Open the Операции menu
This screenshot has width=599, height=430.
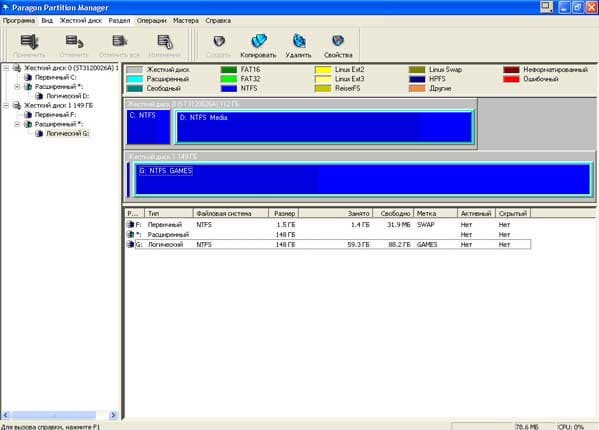pos(152,21)
